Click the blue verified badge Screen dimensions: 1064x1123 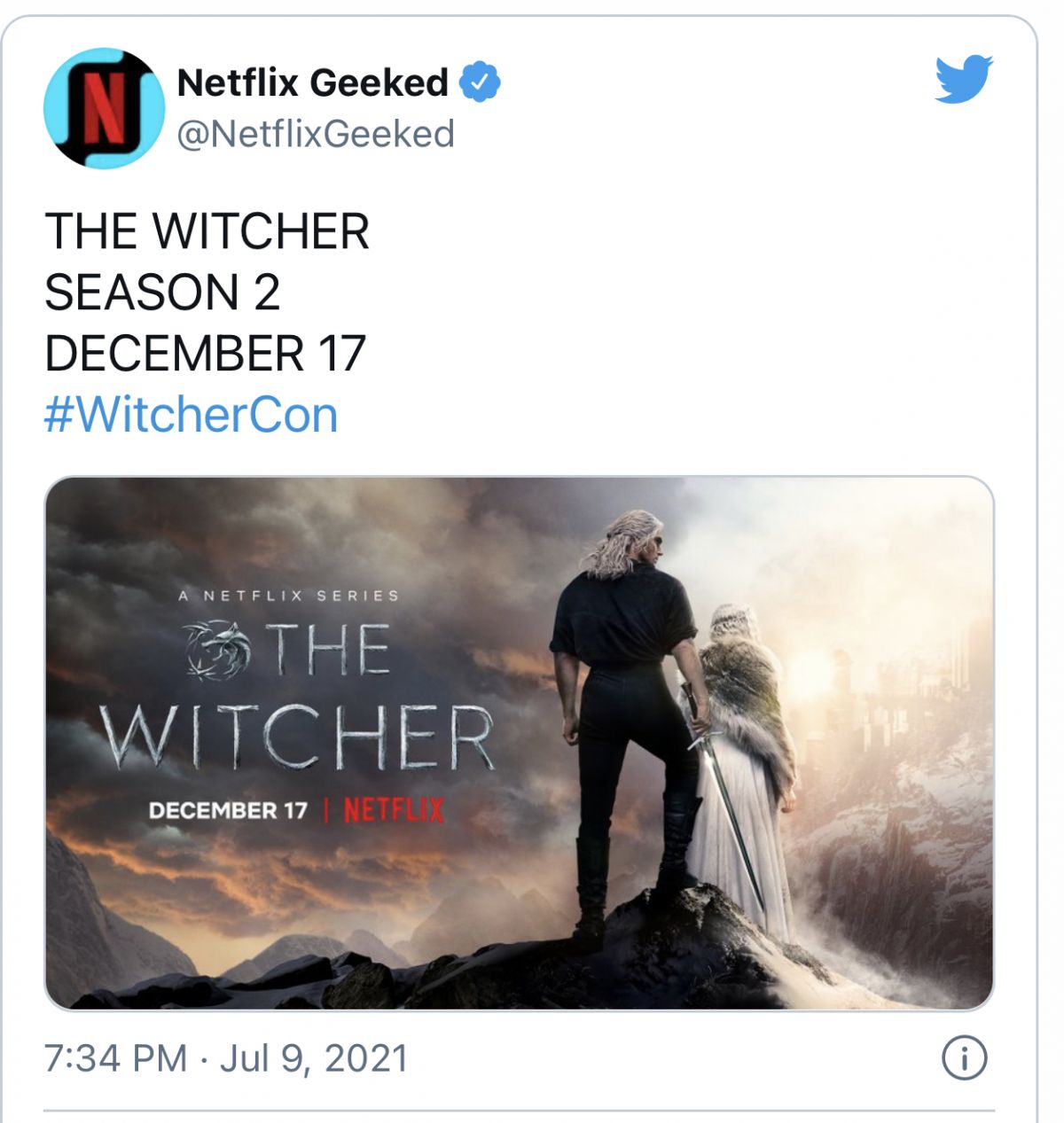(x=480, y=82)
